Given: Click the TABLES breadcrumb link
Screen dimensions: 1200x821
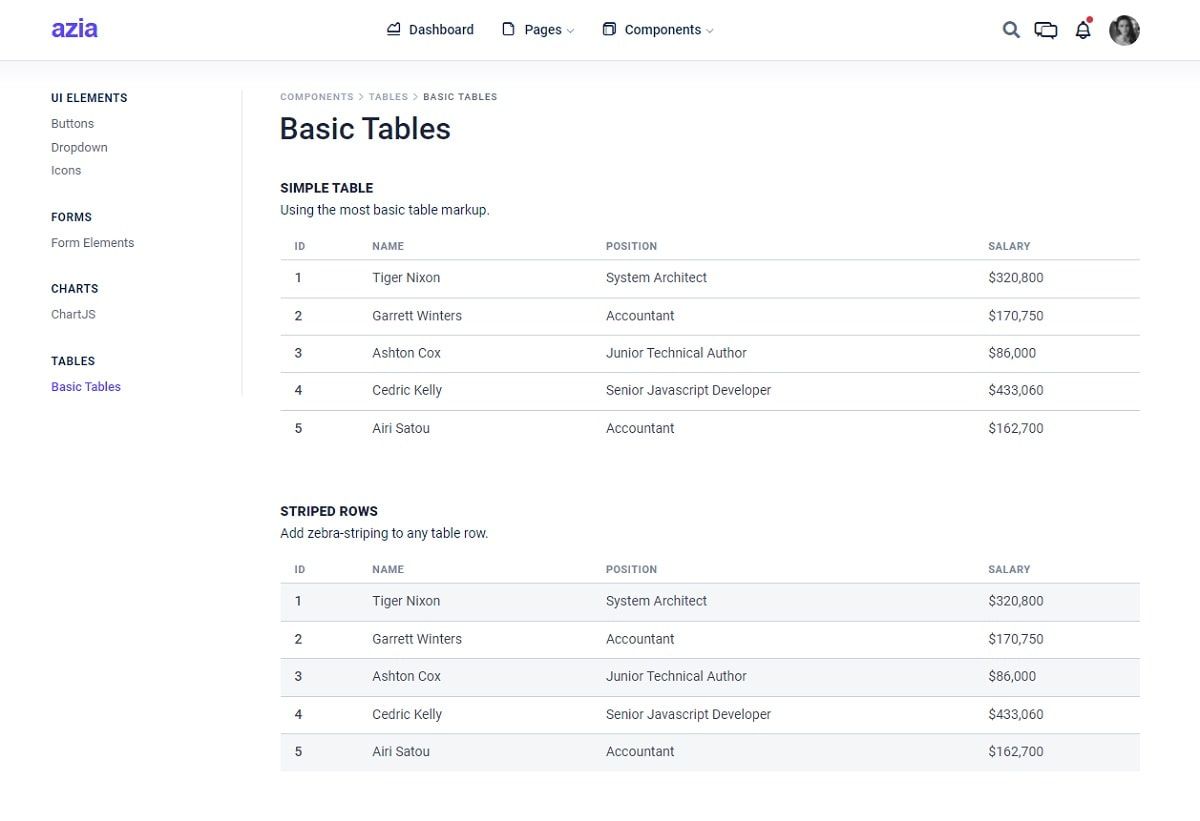Looking at the screenshot, I should tap(388, 96).
